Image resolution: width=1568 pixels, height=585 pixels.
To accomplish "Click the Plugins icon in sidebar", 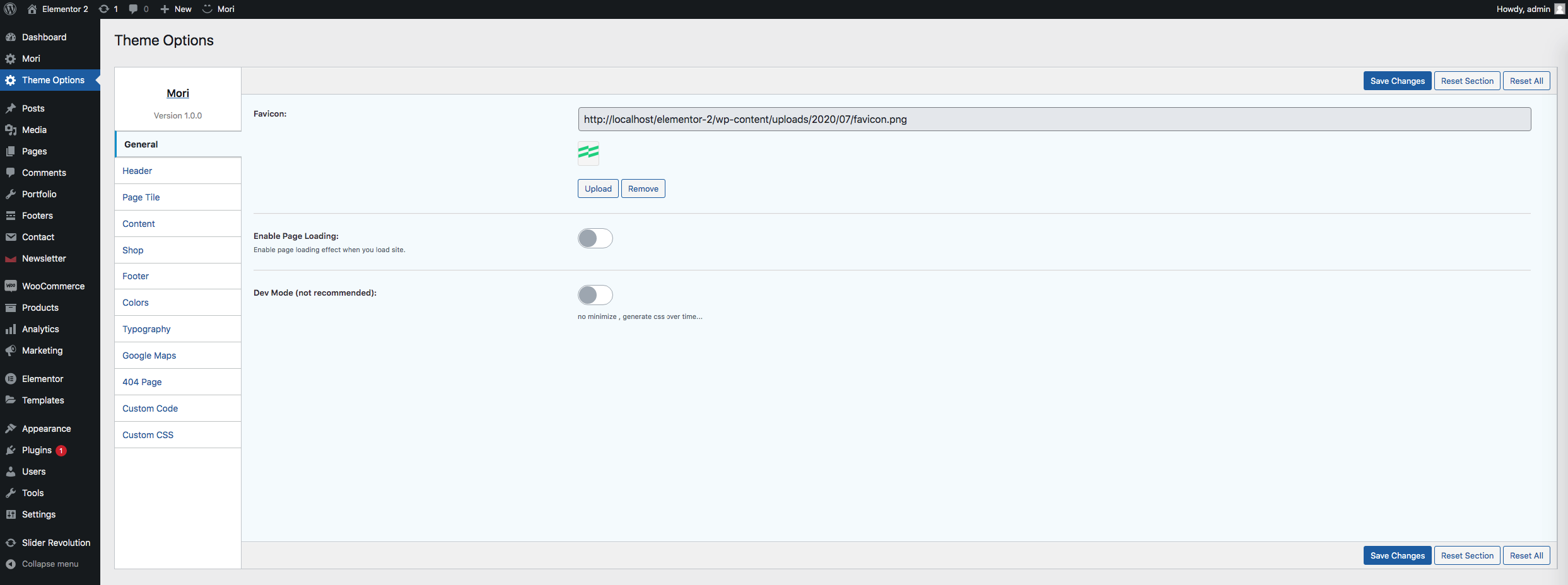I will tap(11, 450).
